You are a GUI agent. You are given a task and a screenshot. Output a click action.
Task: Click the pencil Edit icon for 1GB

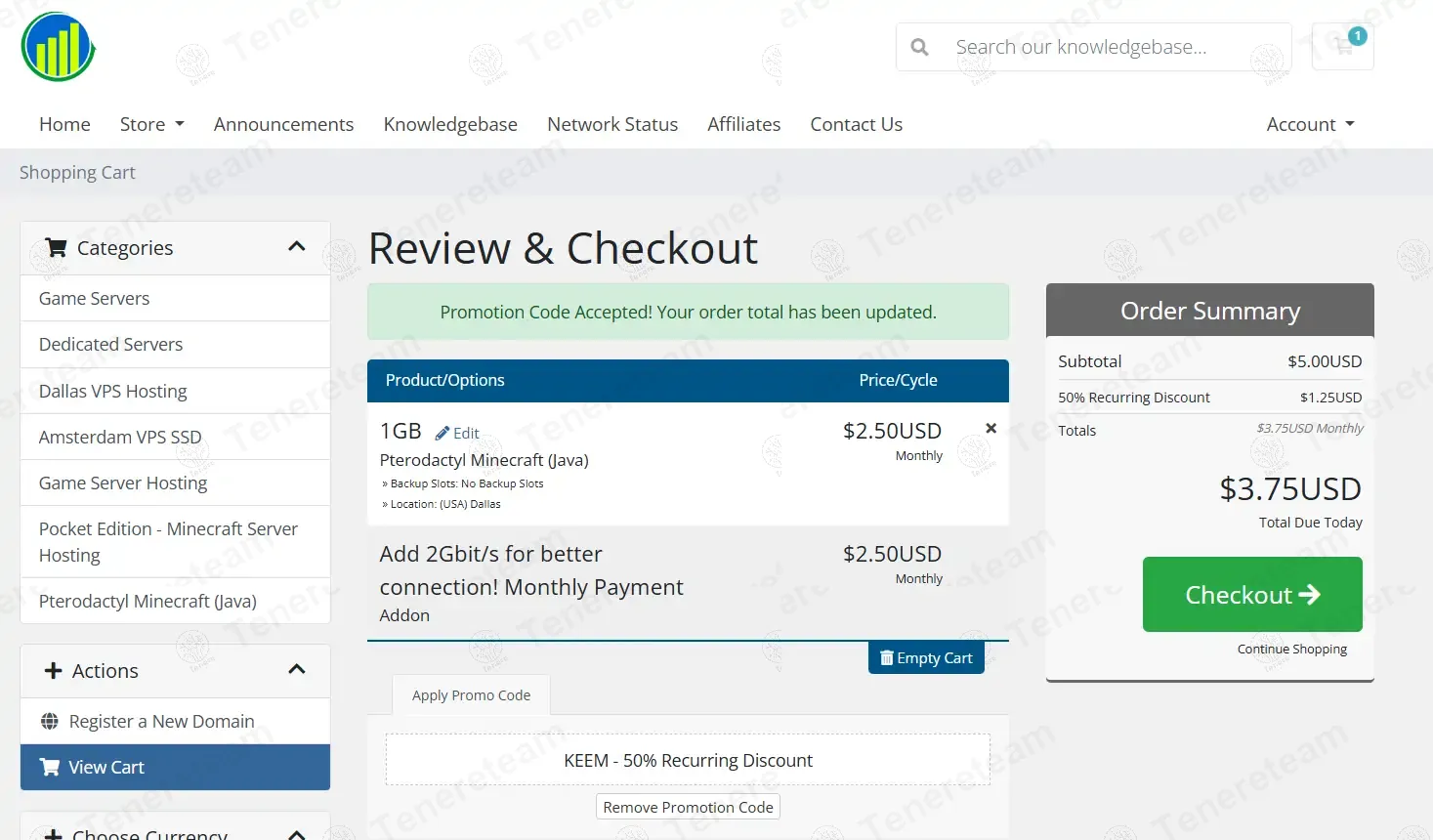pyautogui.click(x=443, y=433)
